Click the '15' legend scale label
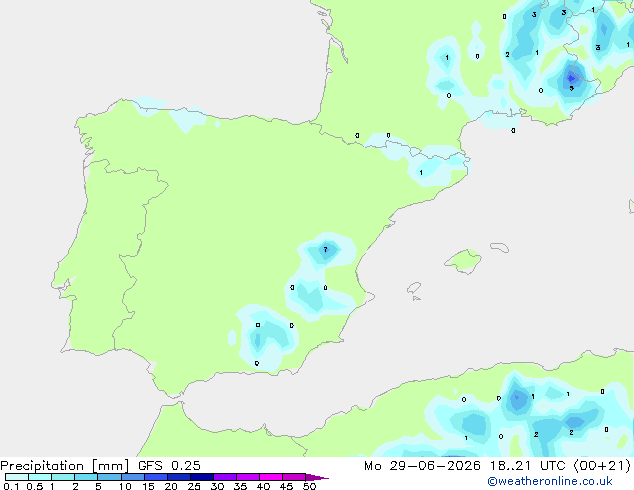 coord(148,486)
